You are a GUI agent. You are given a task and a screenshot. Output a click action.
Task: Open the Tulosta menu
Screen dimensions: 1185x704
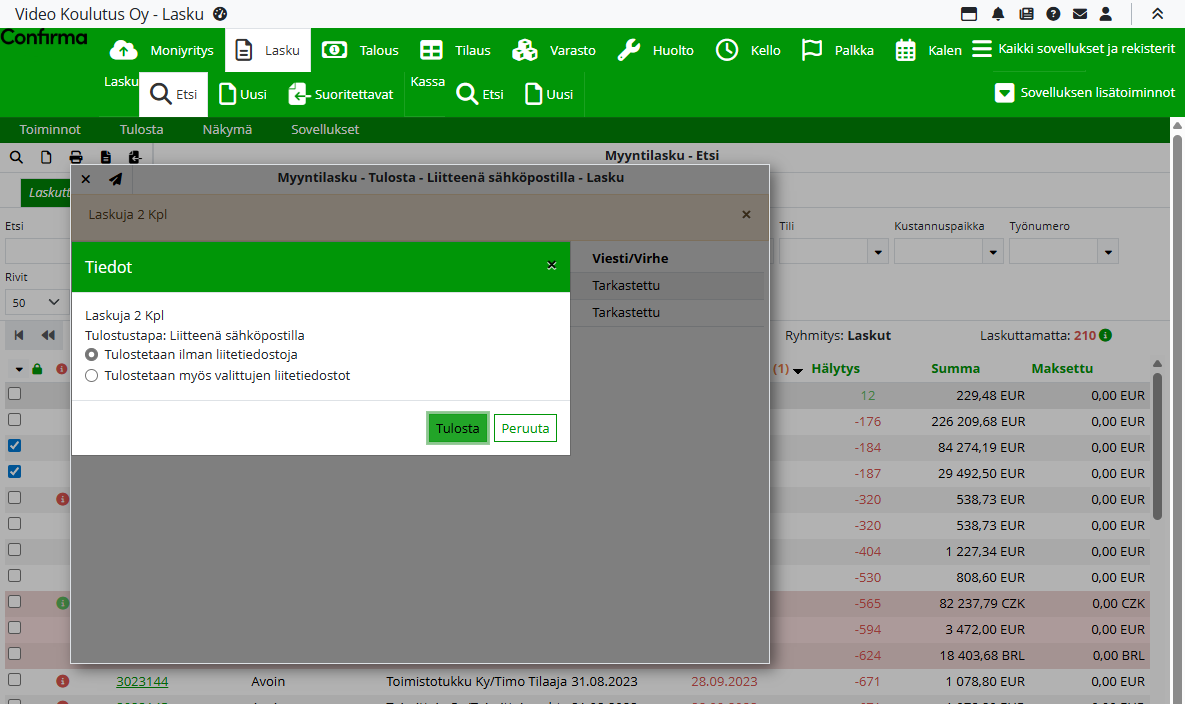pos(141,130)
